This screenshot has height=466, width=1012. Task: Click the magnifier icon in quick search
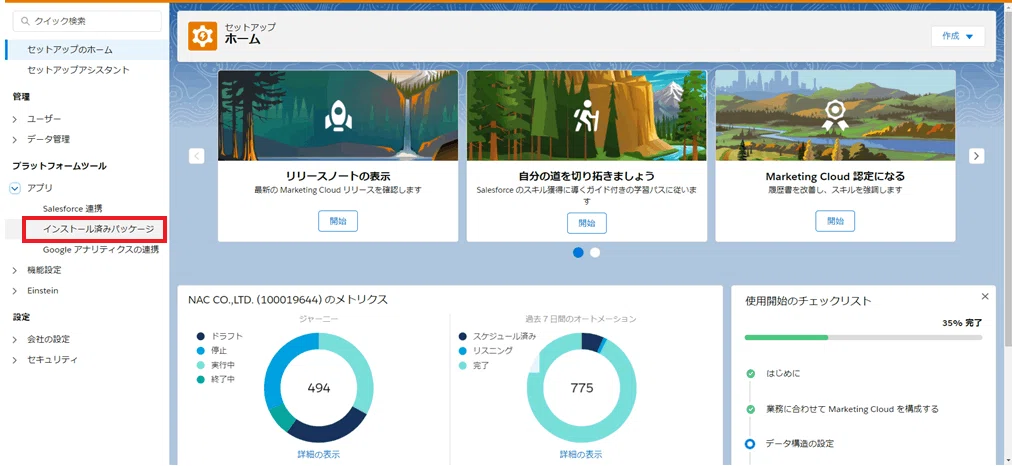26,21
